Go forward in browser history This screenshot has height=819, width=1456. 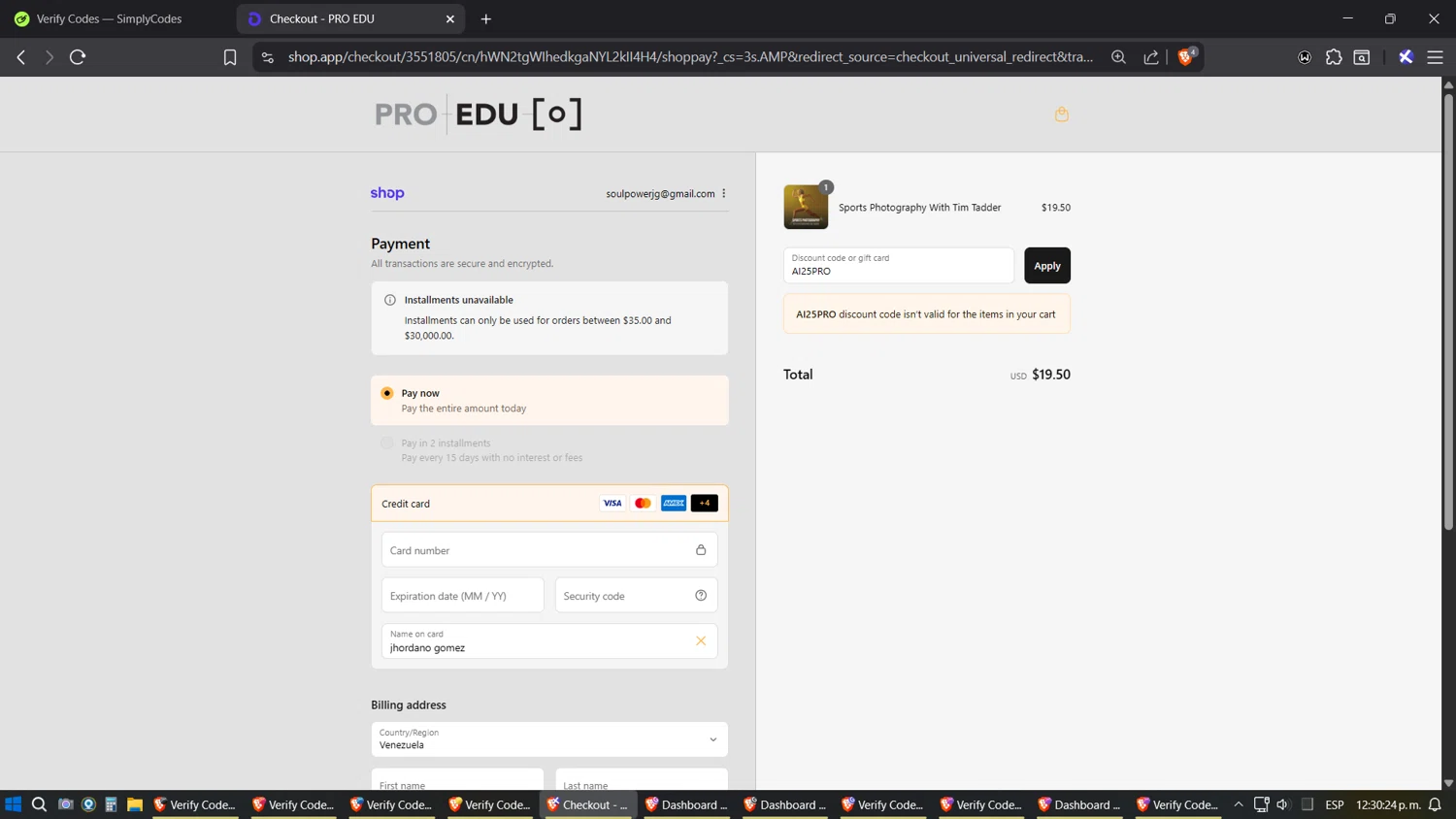point(50,57)
